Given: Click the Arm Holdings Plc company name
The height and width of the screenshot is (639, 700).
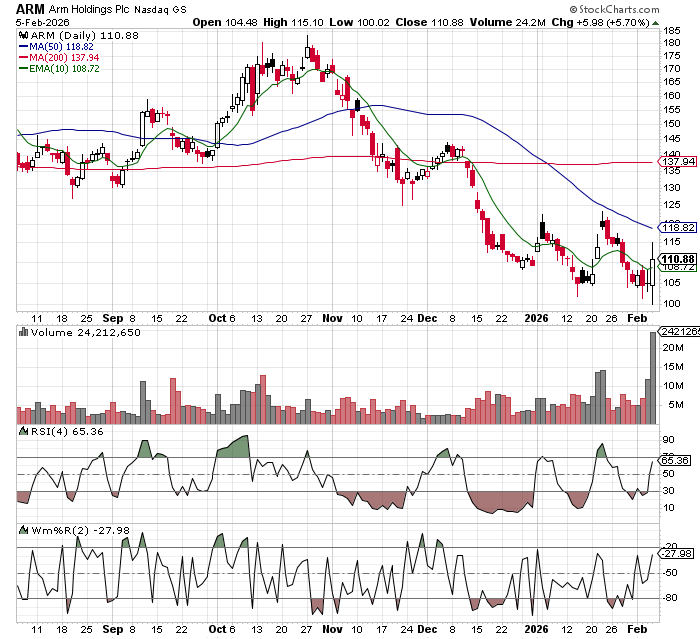Looking at the screenshot, I should 90,9.
